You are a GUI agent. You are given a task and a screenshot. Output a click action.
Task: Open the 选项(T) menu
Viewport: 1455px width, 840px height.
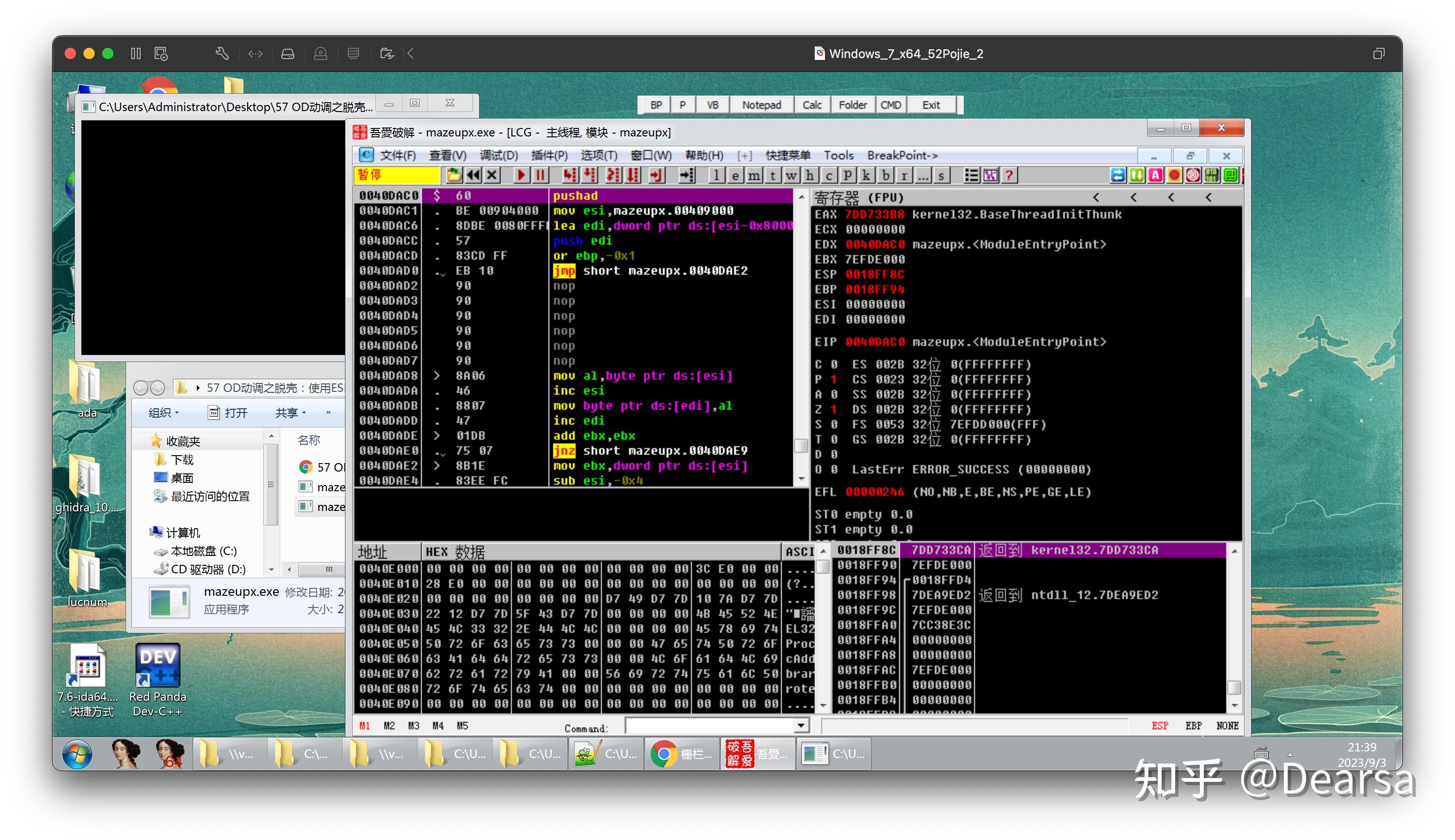[x=599, y=155]
